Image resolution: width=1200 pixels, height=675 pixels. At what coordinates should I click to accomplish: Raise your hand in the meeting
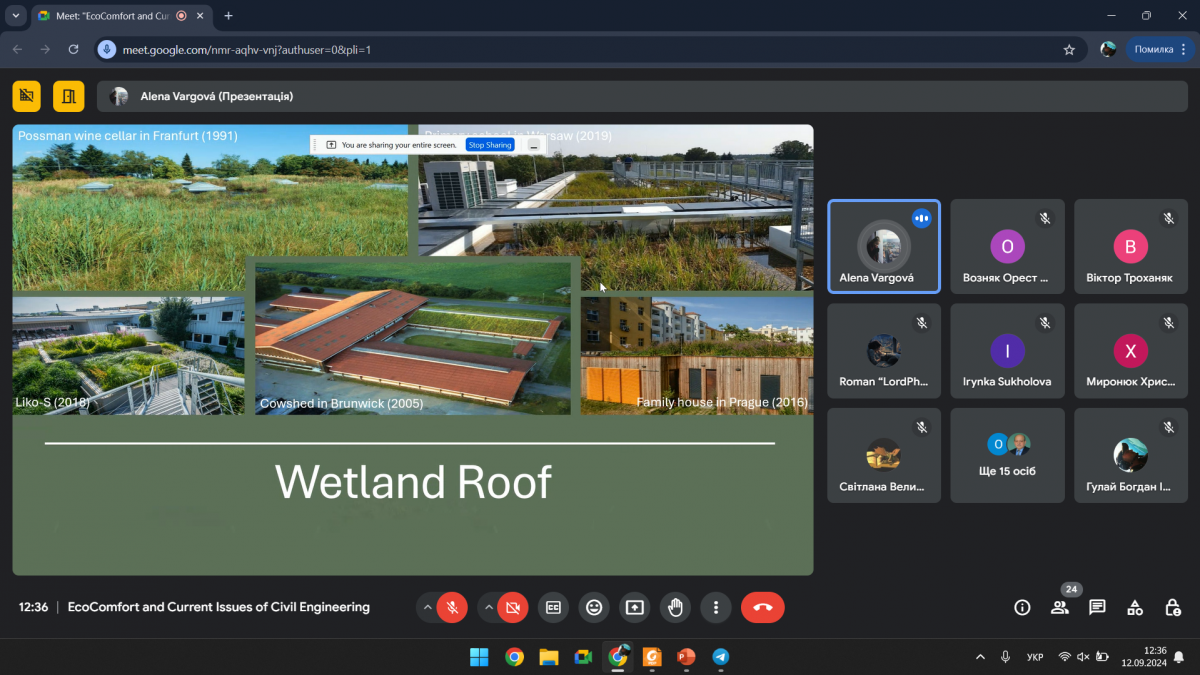(676, 607)
